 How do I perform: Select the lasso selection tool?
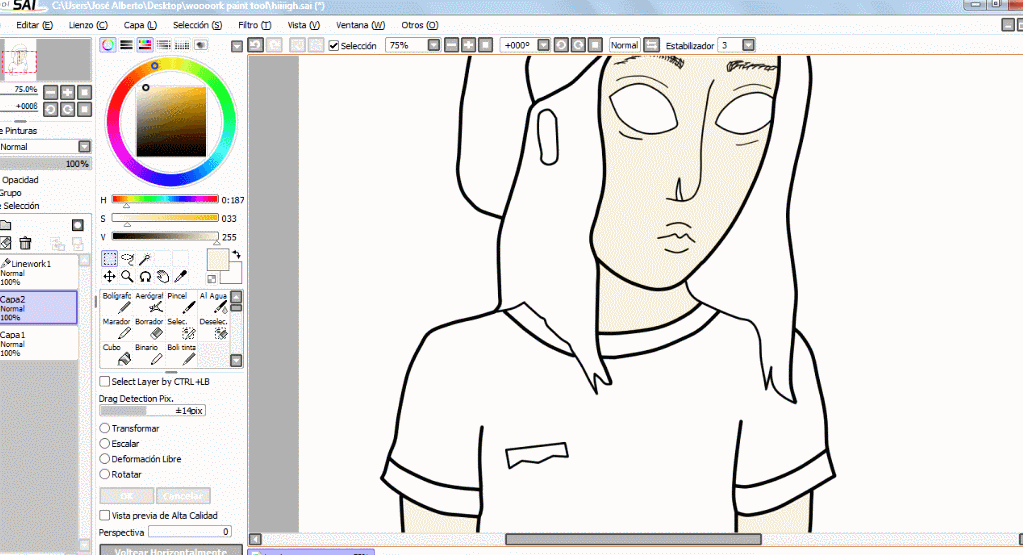(x=127, y=259)
